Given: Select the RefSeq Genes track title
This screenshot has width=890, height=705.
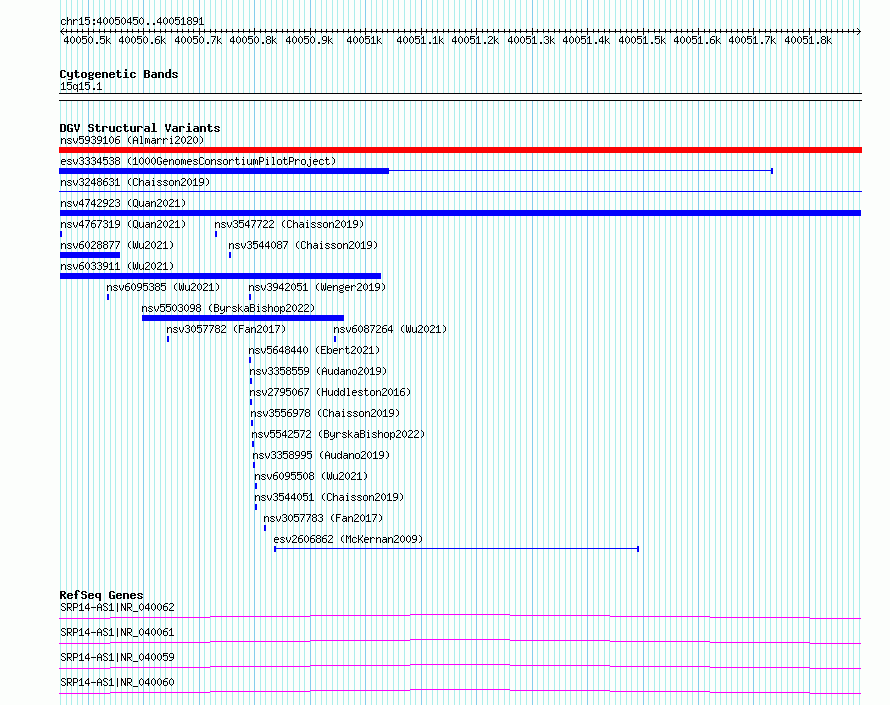Looking at the screenshot, I should (x=102, y=595).
